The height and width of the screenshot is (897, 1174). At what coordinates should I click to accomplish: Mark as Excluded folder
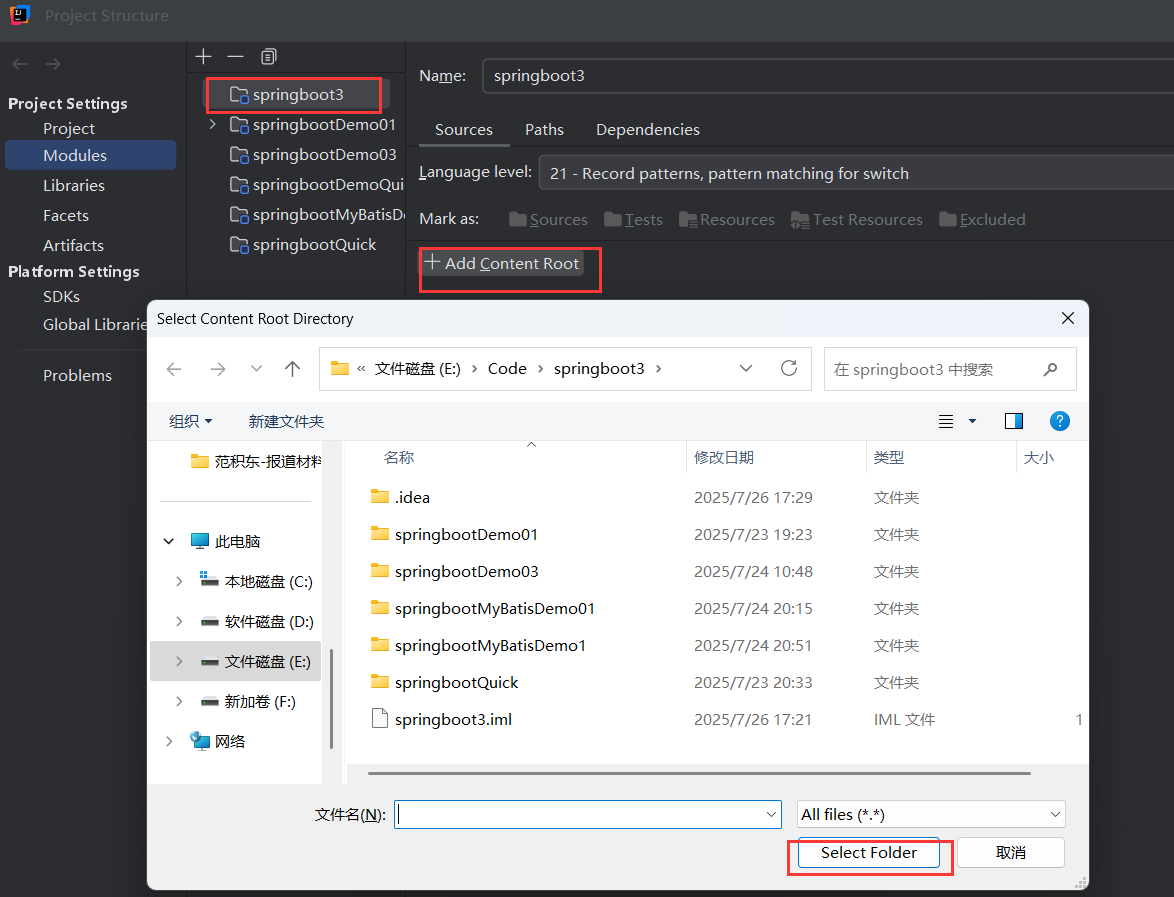click(982, 219)
